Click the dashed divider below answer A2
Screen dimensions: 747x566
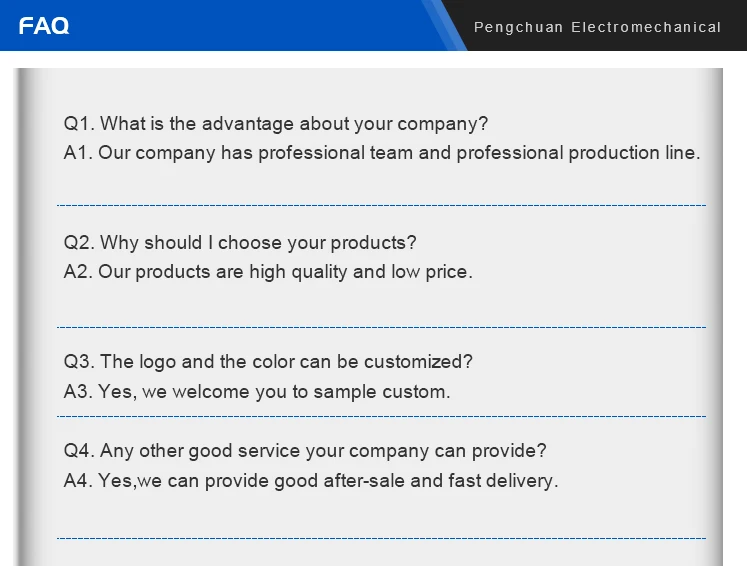click(381, 327)
